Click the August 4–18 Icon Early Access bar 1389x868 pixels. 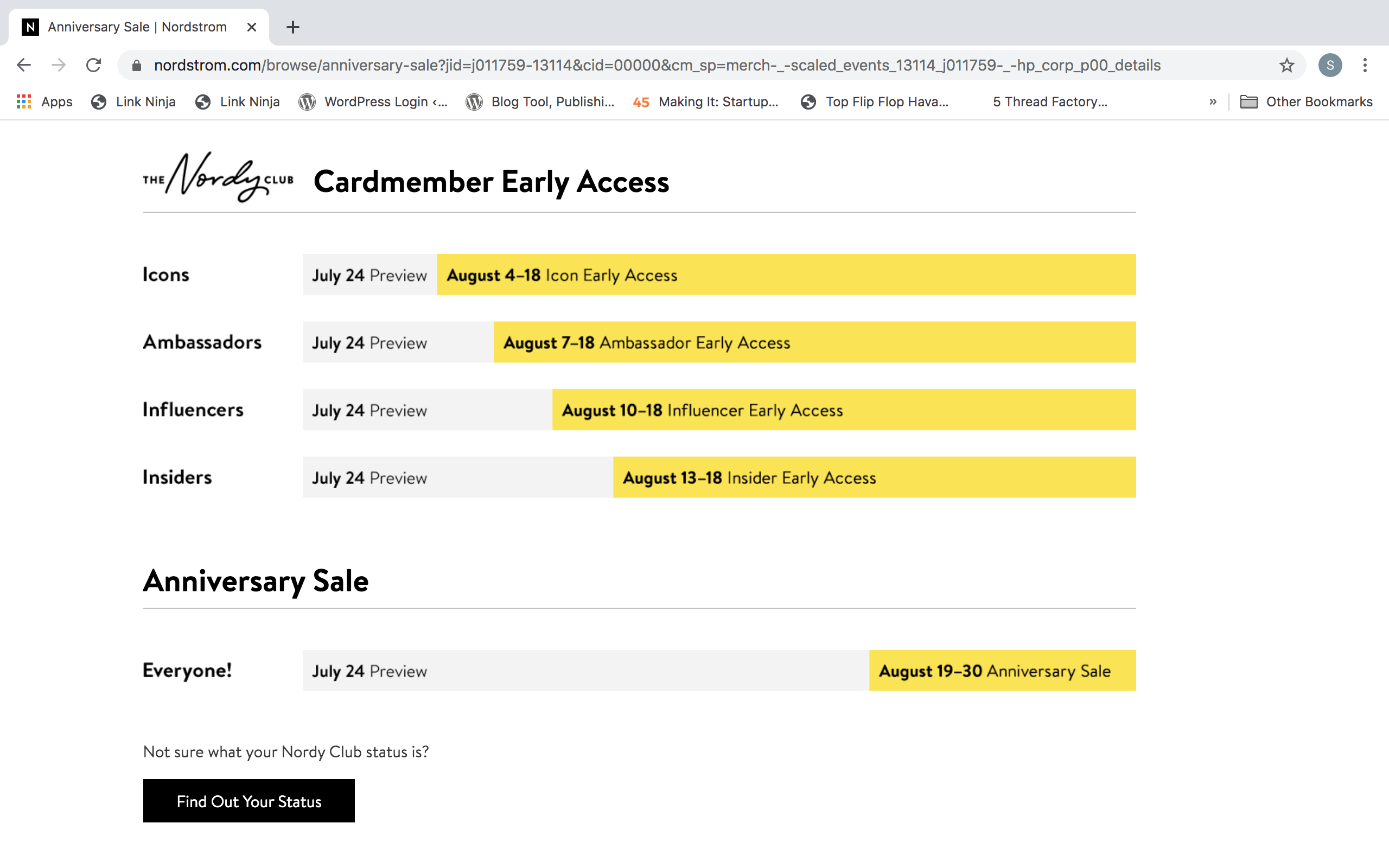coord(786,275)
